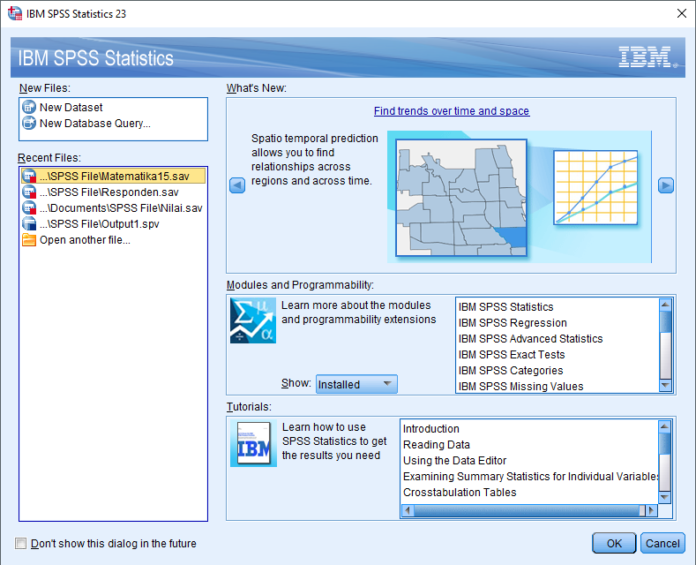Click the New Dataset icon
This screenshot has height=565, width=696.
28,107
